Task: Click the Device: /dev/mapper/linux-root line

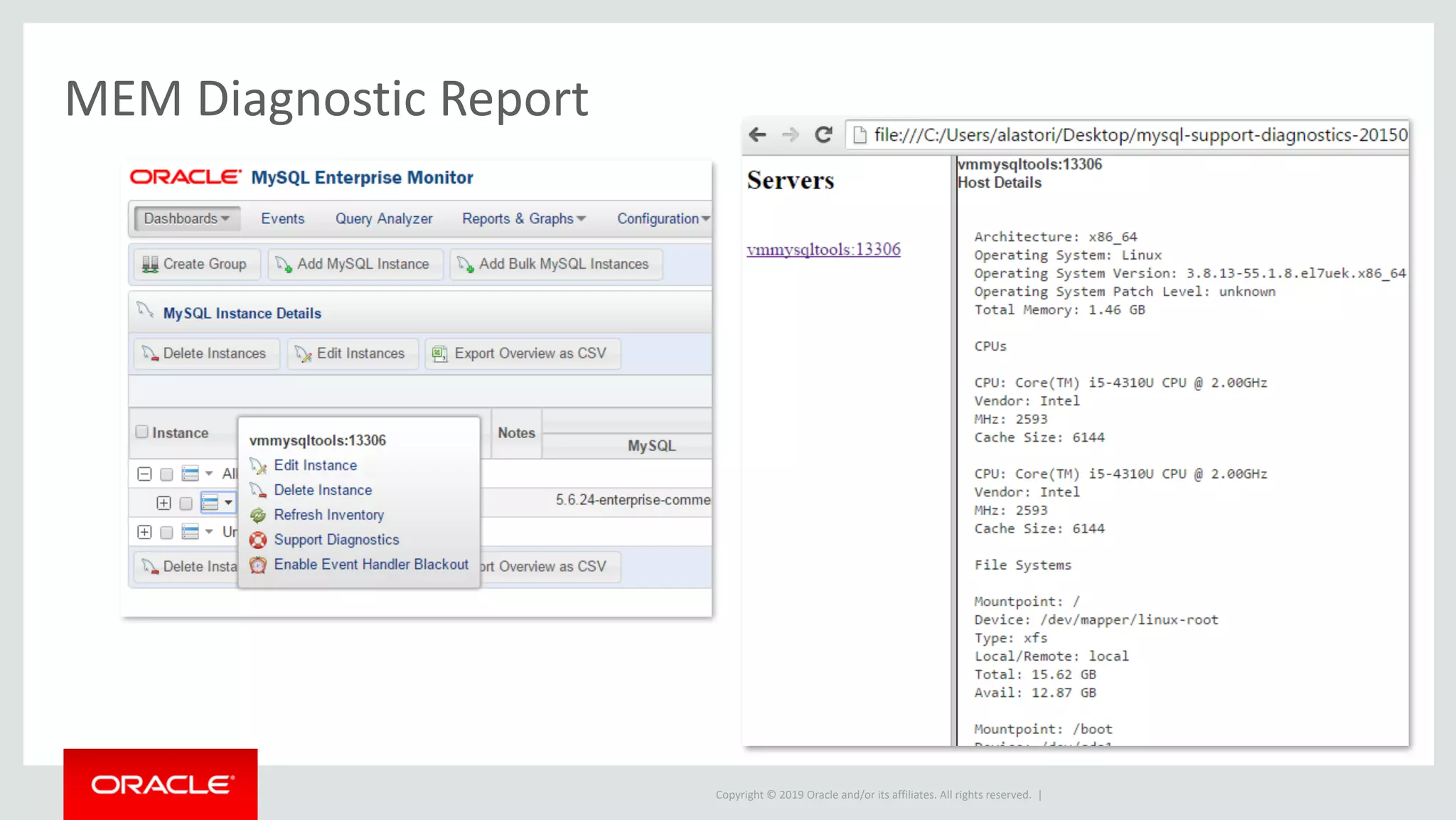Action: pos(1096,619)
